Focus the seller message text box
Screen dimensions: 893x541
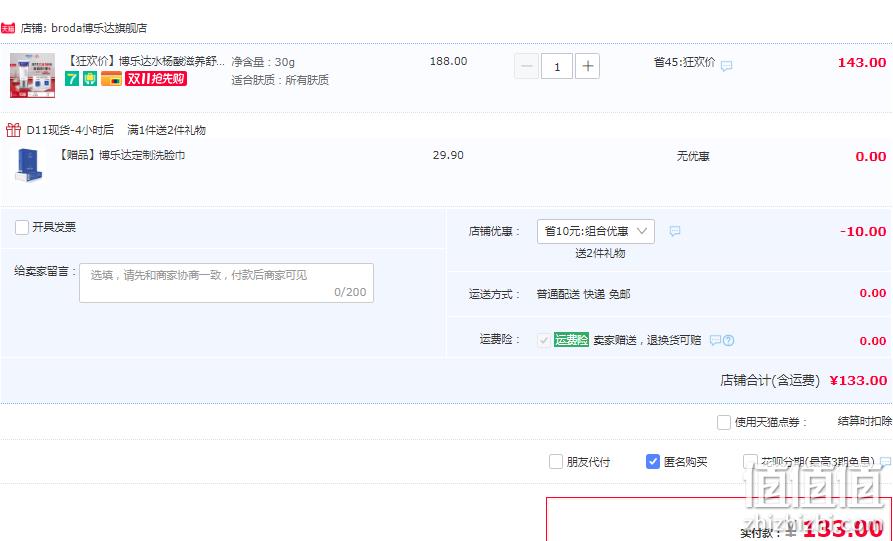(226, 282)
